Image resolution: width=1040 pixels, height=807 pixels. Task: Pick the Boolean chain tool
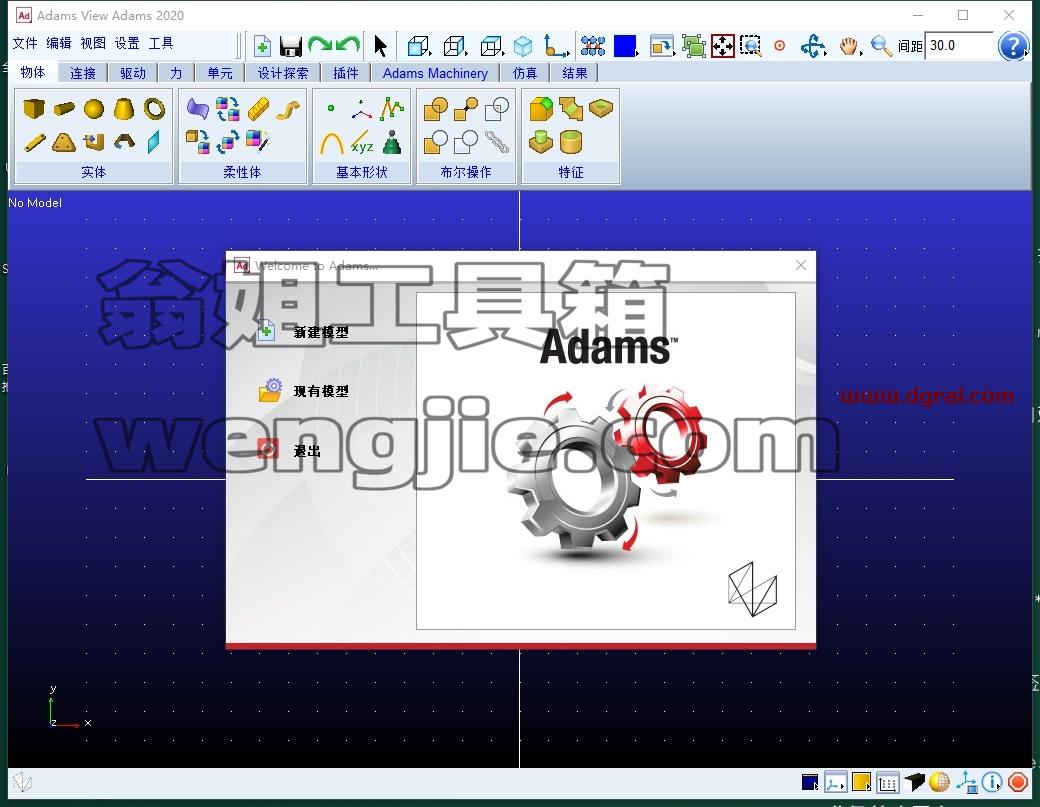tap(497, 142)
